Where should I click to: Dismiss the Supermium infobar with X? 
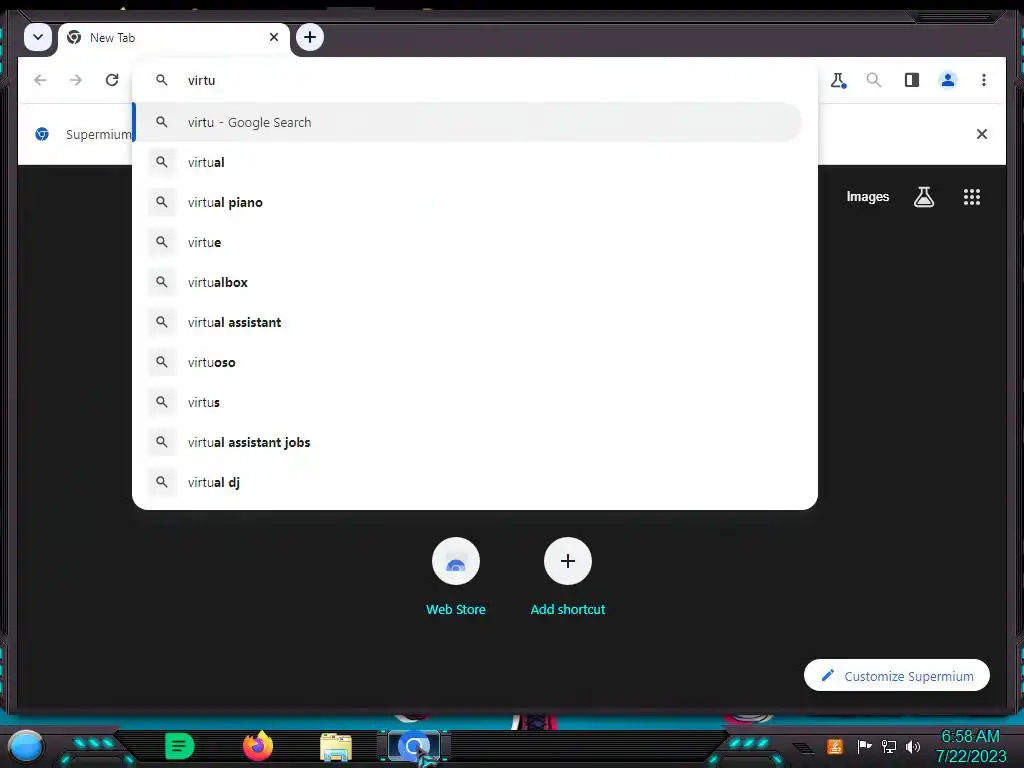point(982,134)
